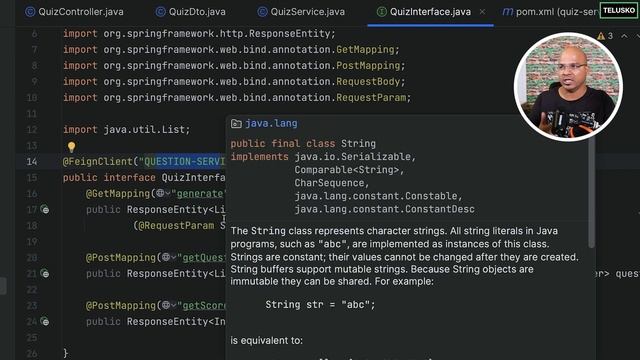Screen dimensions: 640x360
Task: Click the line 21 gutter implementation icon
Action: [x=45, y=274]
